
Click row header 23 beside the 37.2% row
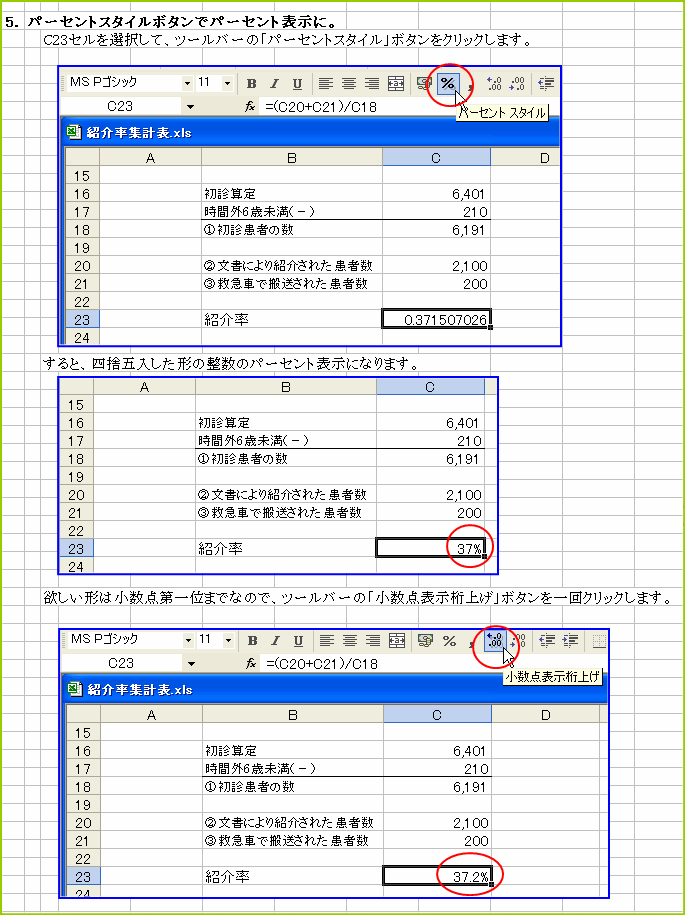(x=83, y=876)
